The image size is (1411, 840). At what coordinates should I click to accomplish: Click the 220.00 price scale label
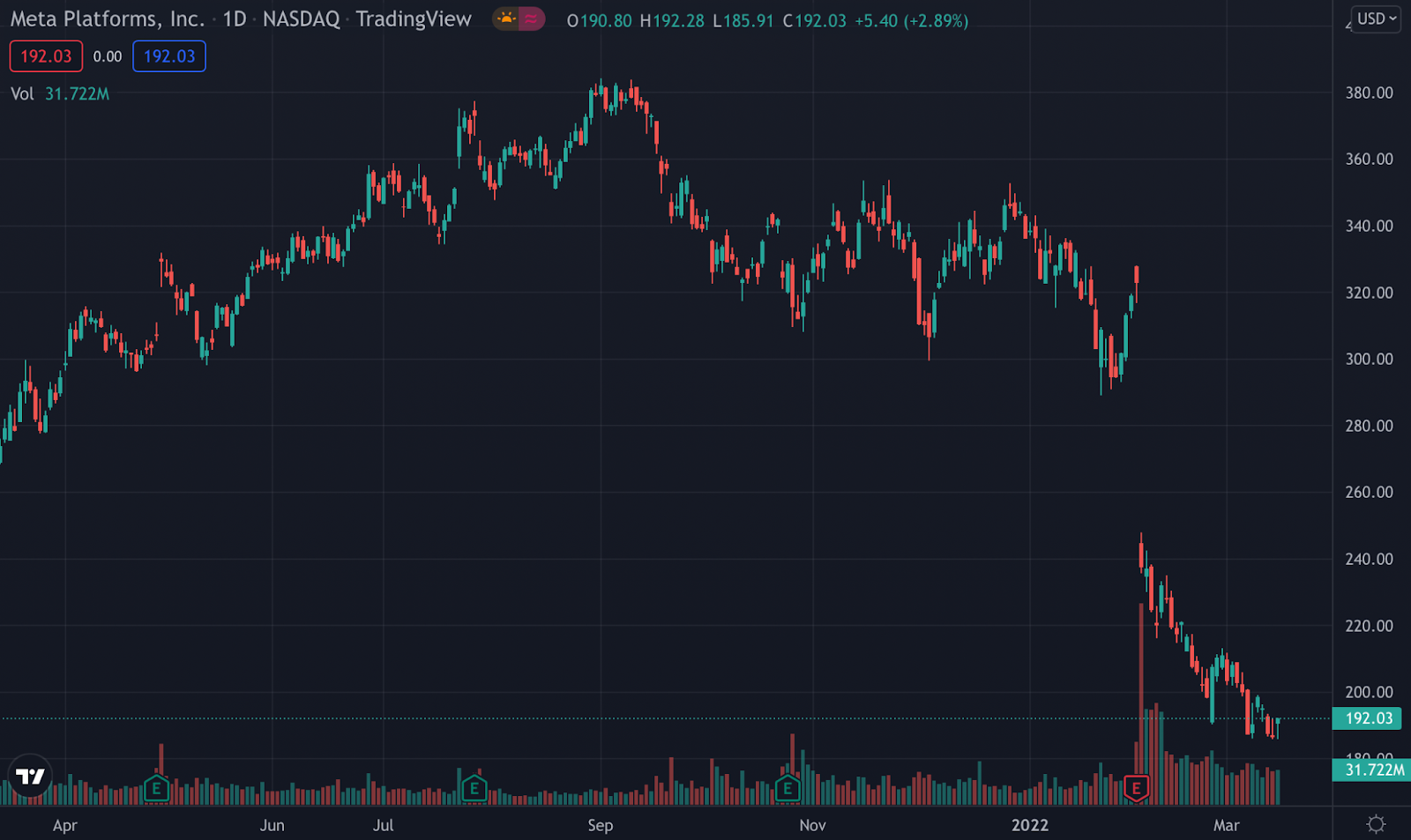click(x=1370, y=626)
